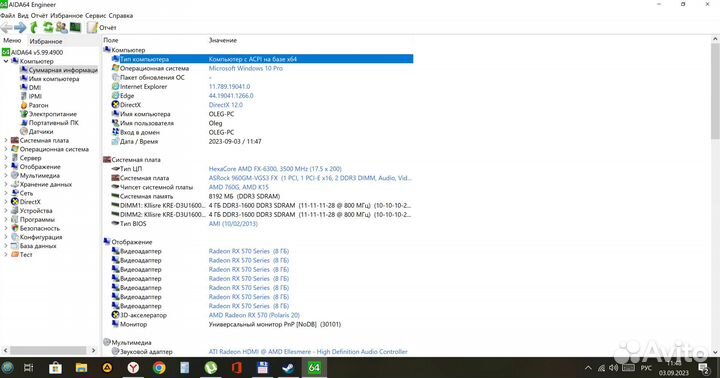This screenshot has width=720, height=378.
Task: Click the tree panel's horizontal scrollbar
Action: [x=49, y=350]
